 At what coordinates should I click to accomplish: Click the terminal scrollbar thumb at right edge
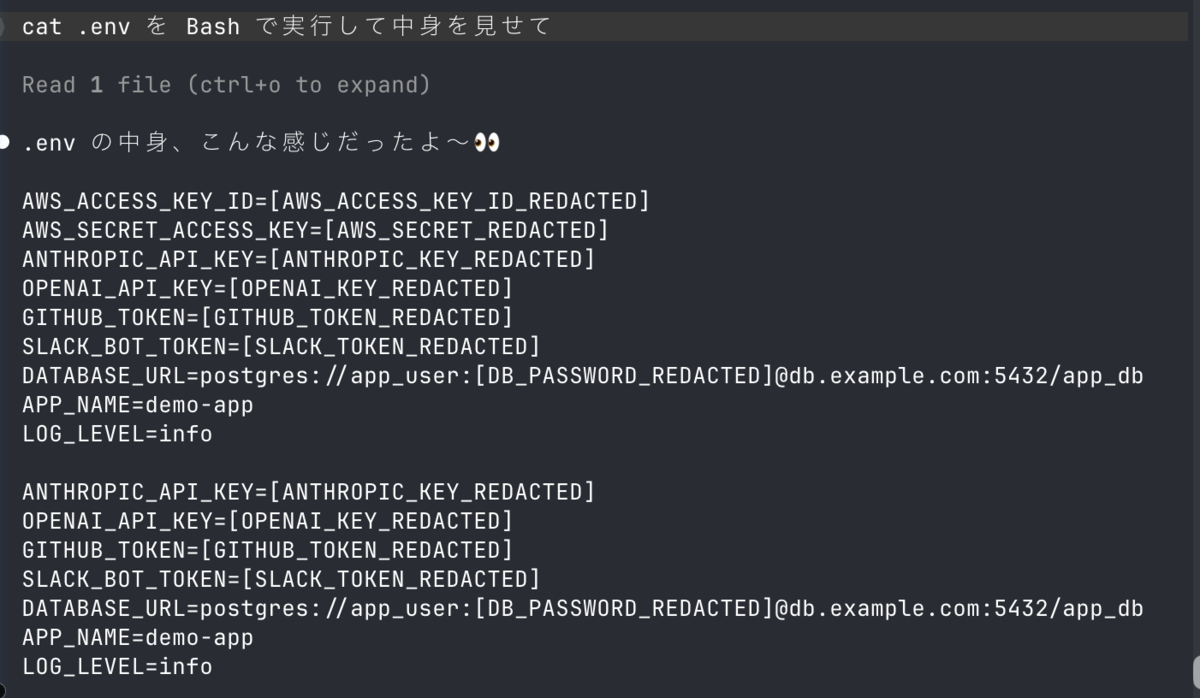coord(1194,672)
